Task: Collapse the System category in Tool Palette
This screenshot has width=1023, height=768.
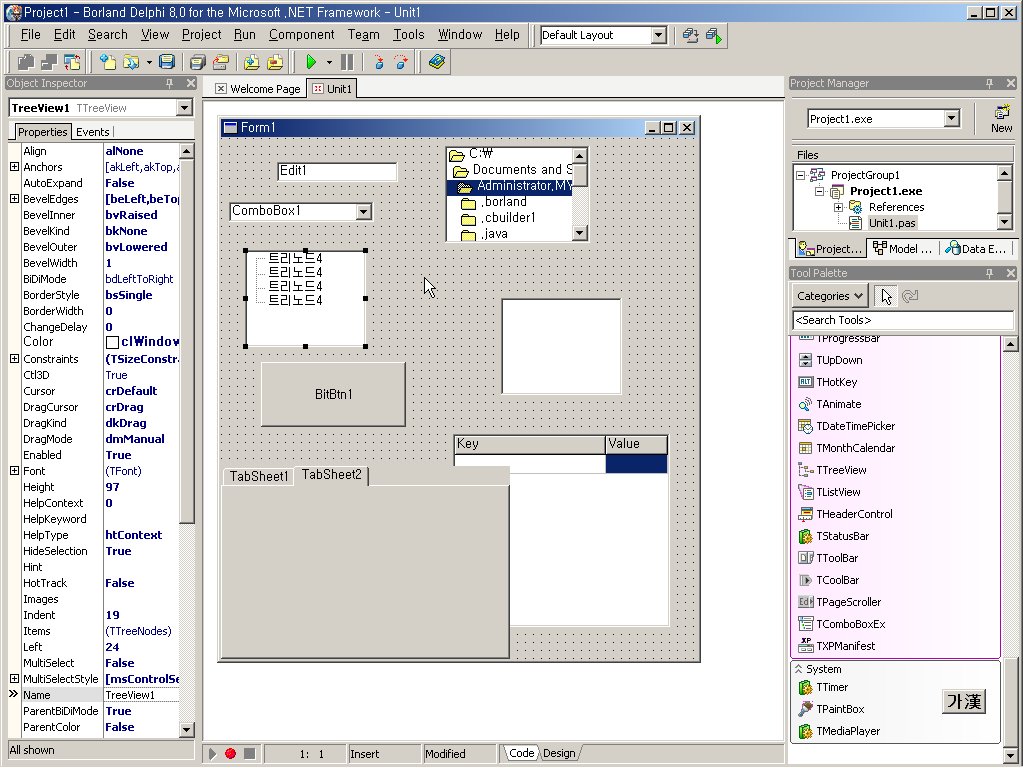Action: tap(798, 669)
